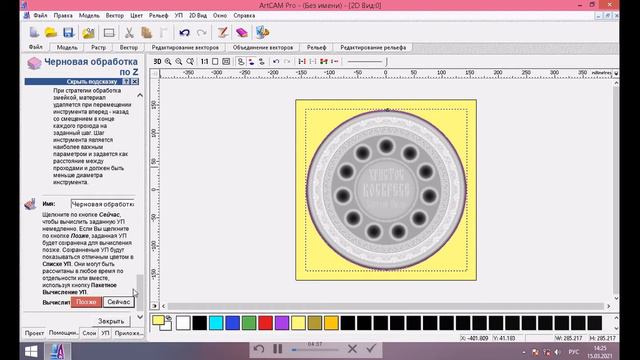Close the hint bar with X

135,82
